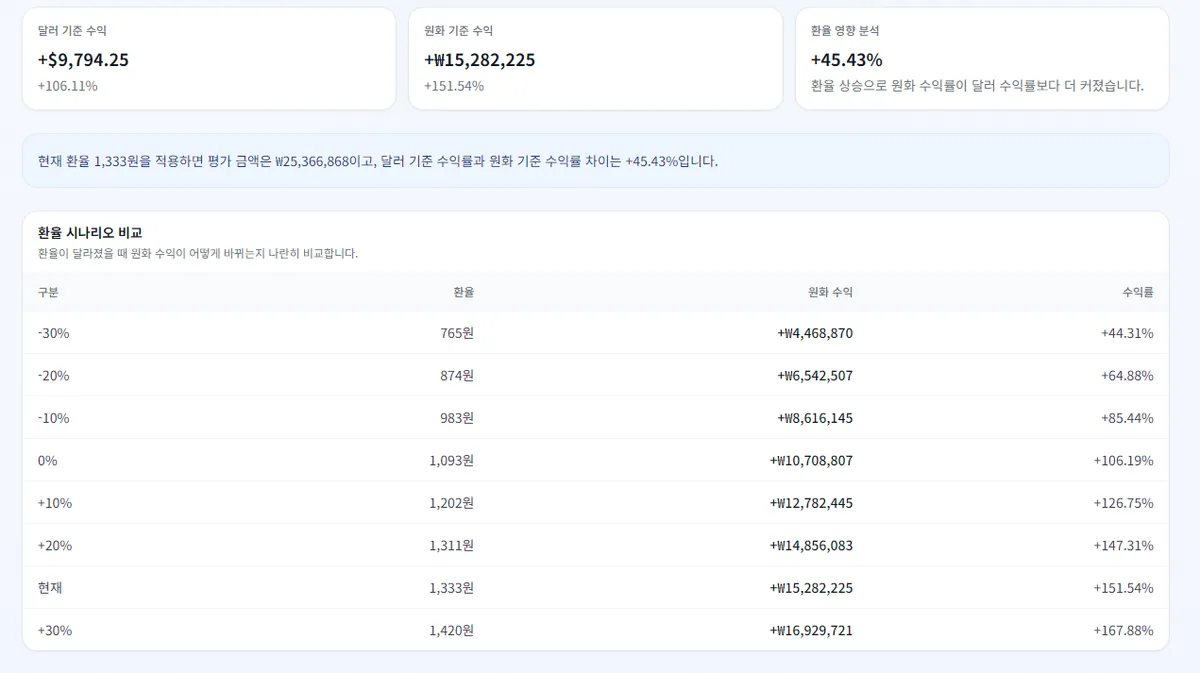Click the +₩16,929,721 profit cell
Image resolution: width=1200 pixels, height=673 pixels.
coord(811,631)
